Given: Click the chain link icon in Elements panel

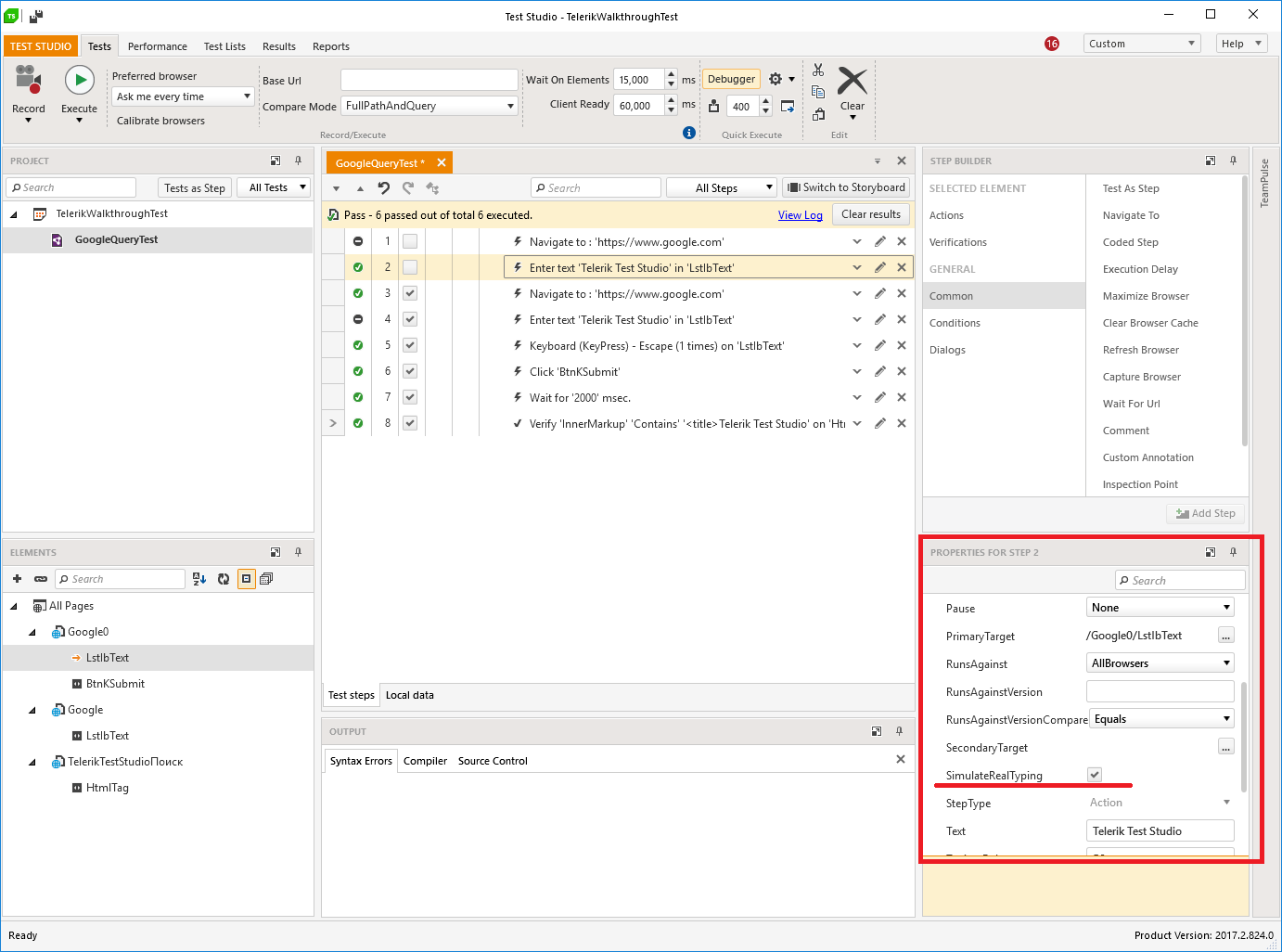Looking at the screenshot, I should 41,579.
